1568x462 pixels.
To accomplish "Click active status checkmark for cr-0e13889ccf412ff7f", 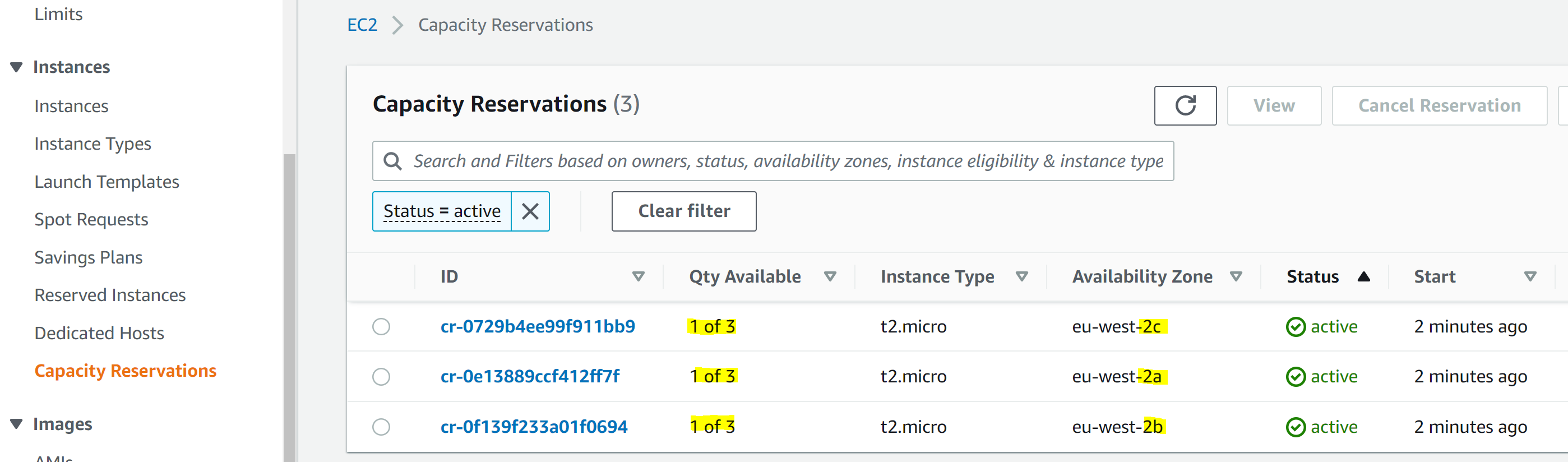I will (1296, 377).
